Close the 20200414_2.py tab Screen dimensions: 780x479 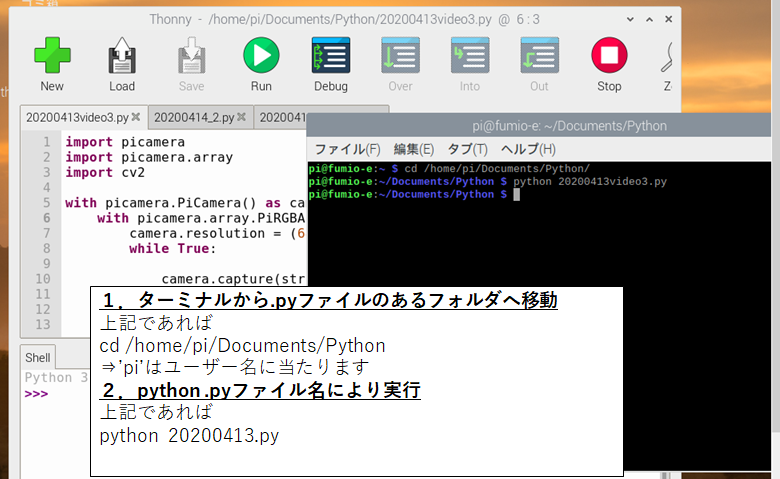(x=241, y=117)
